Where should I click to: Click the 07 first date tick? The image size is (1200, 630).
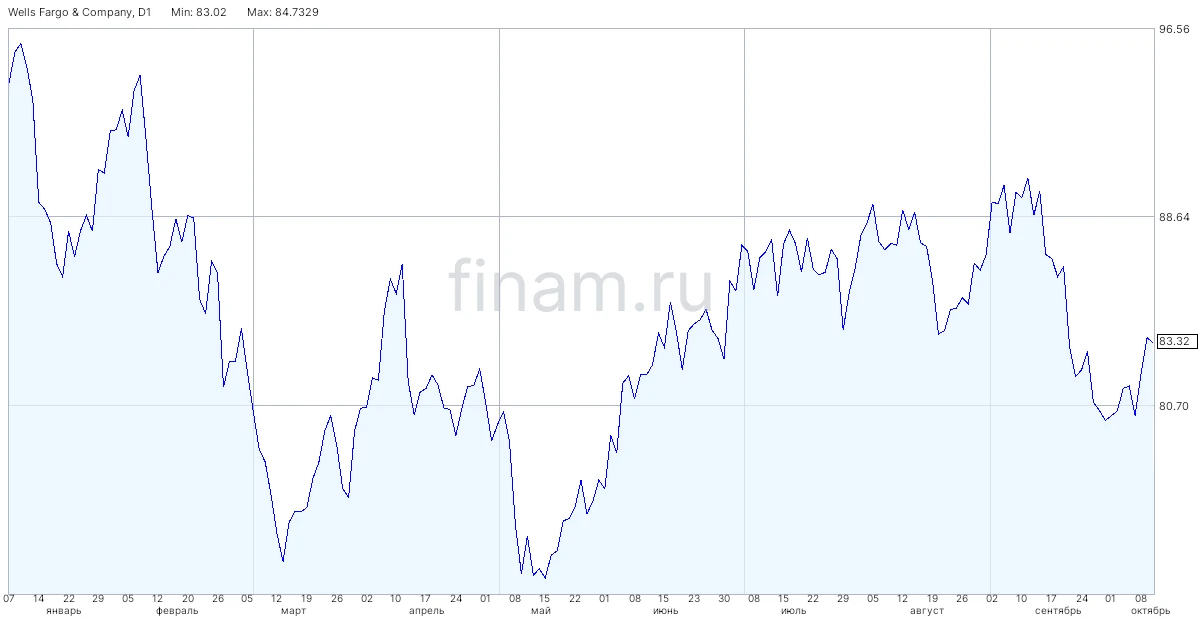tap(9, 598)
